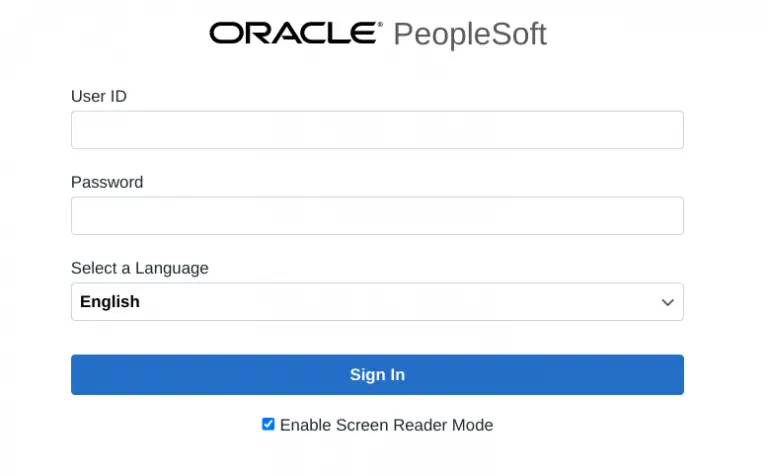Click the Enable Screen Reader Mode label text
768x476 pixels.
coord(386,425)
